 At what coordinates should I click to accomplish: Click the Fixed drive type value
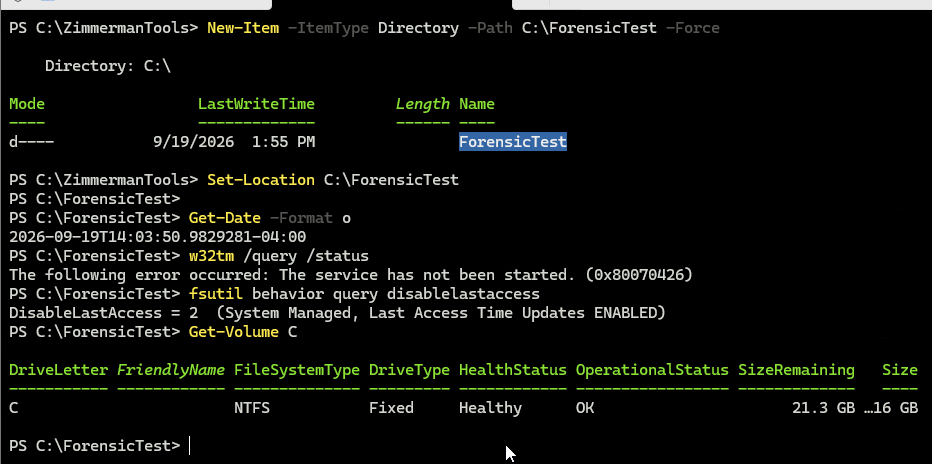point(391,408)
